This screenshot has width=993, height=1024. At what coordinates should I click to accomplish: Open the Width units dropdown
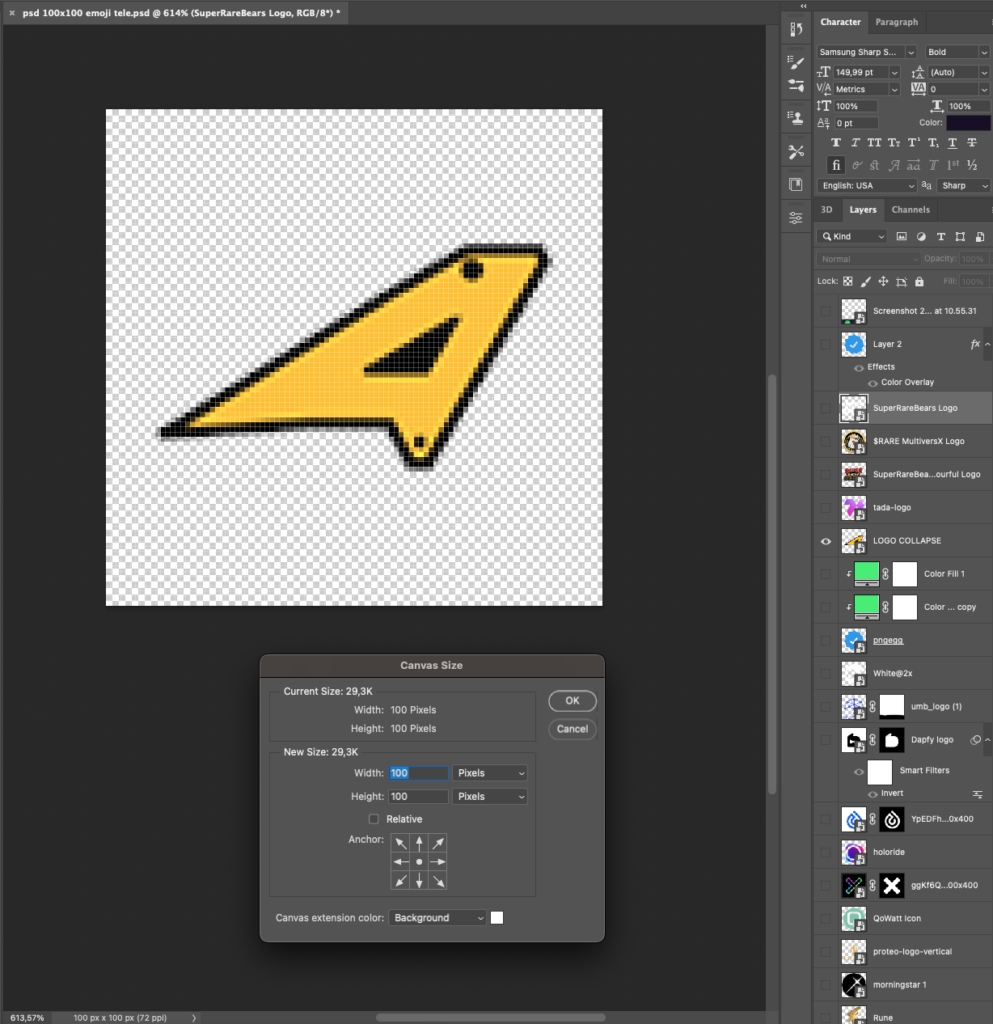point(490,773)
